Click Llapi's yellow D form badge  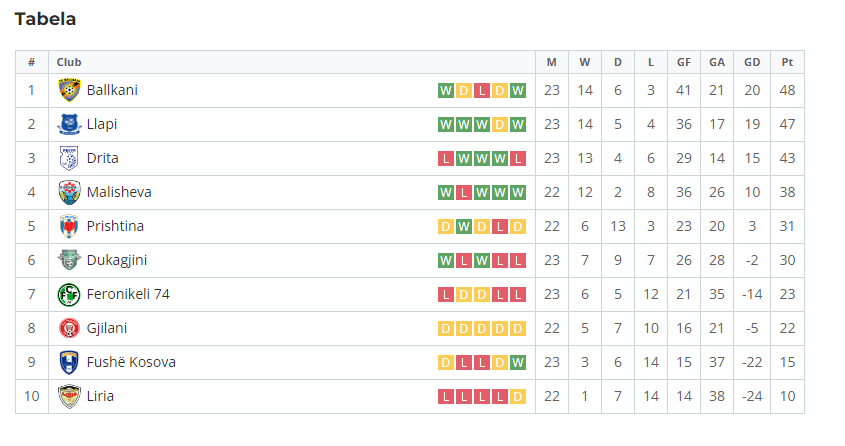point(500,124)
